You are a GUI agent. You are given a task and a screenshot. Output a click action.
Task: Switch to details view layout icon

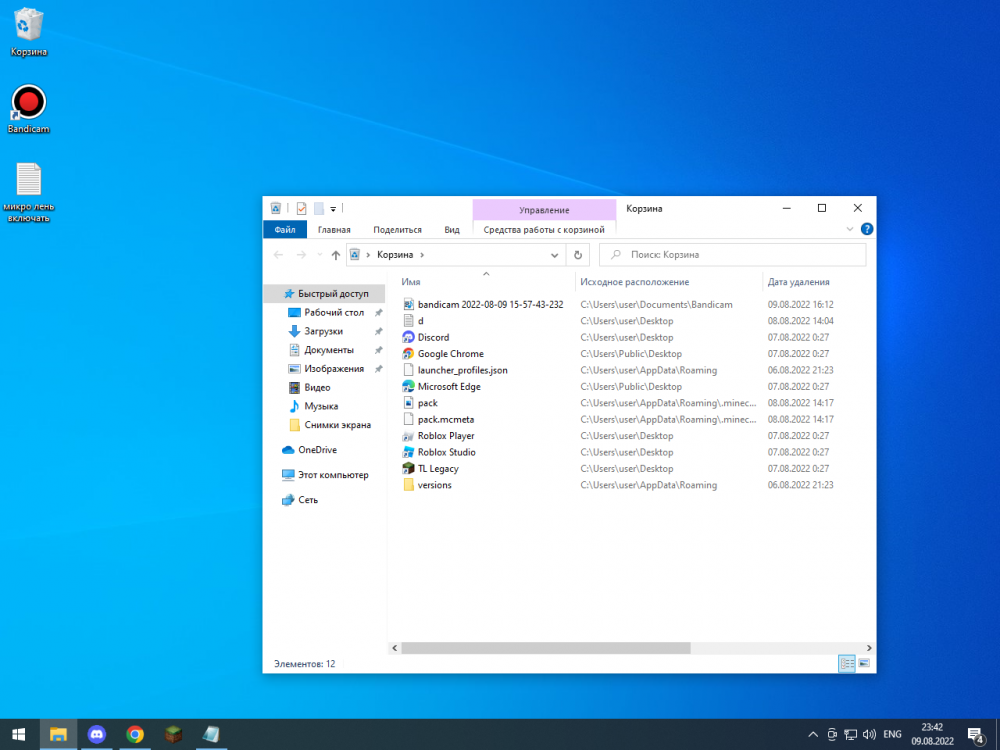(x=846, y=664)
